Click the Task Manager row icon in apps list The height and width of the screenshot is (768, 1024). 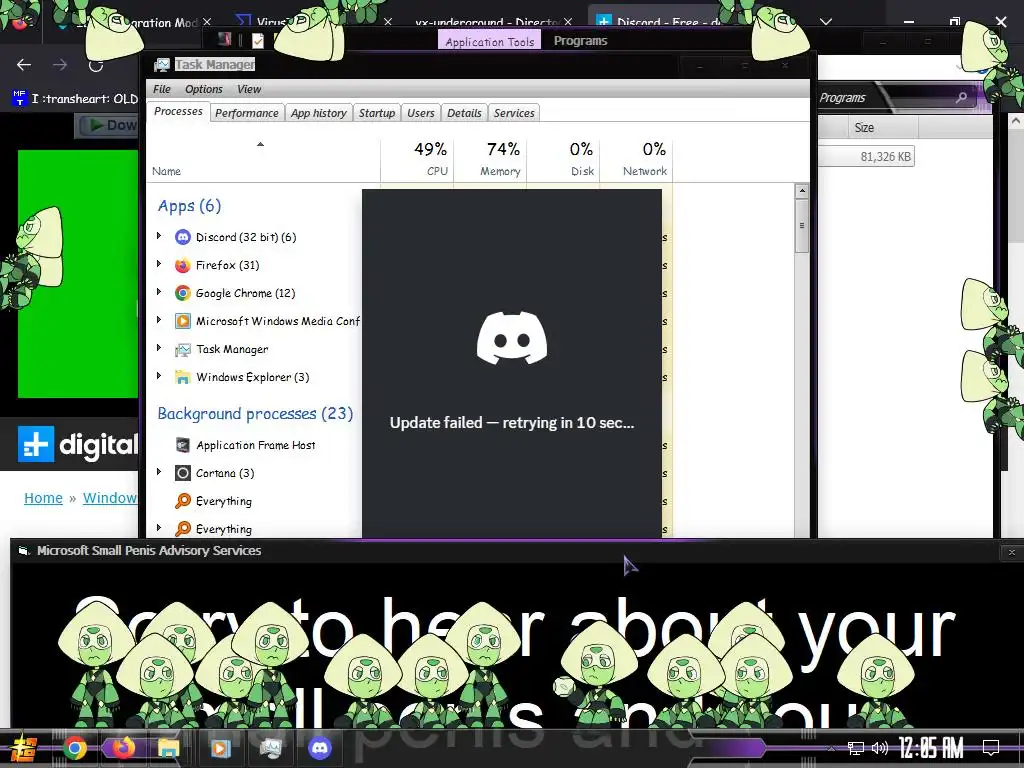point(183,349)
